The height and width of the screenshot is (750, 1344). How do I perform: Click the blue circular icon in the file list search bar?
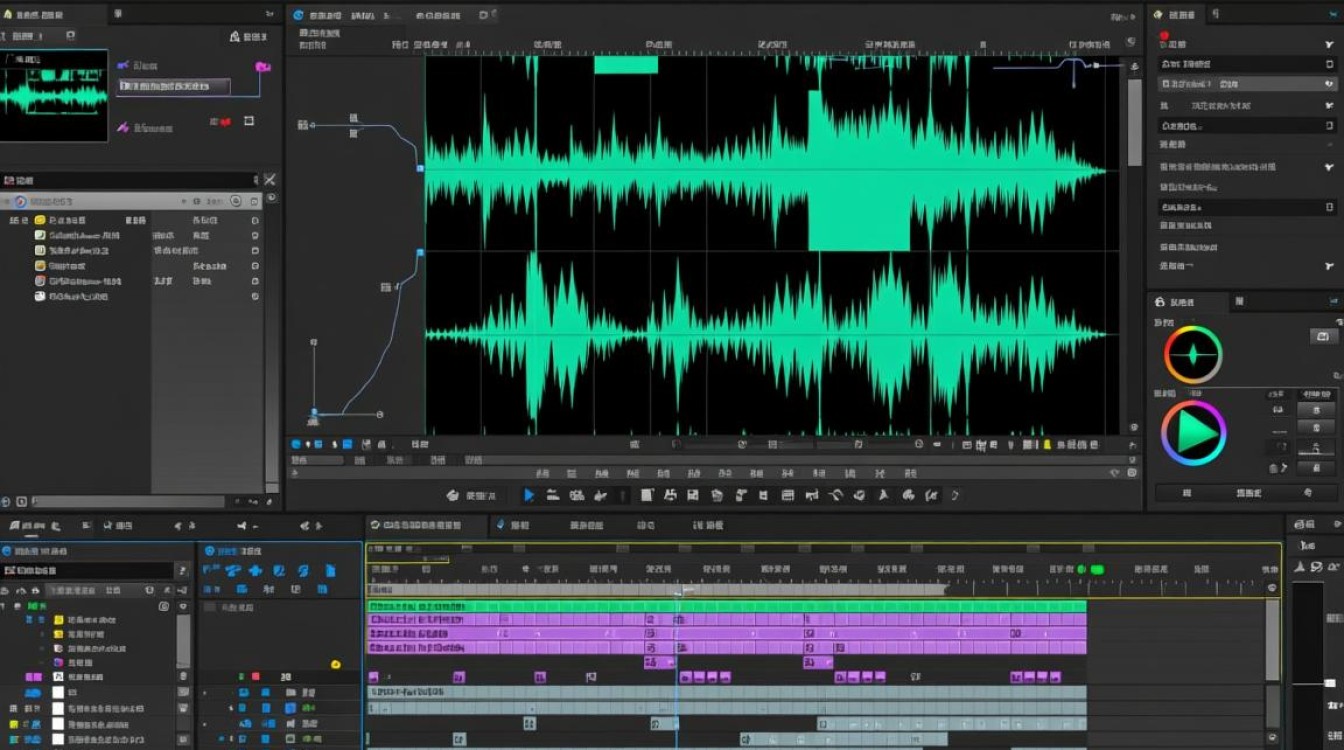coord(19,201)
